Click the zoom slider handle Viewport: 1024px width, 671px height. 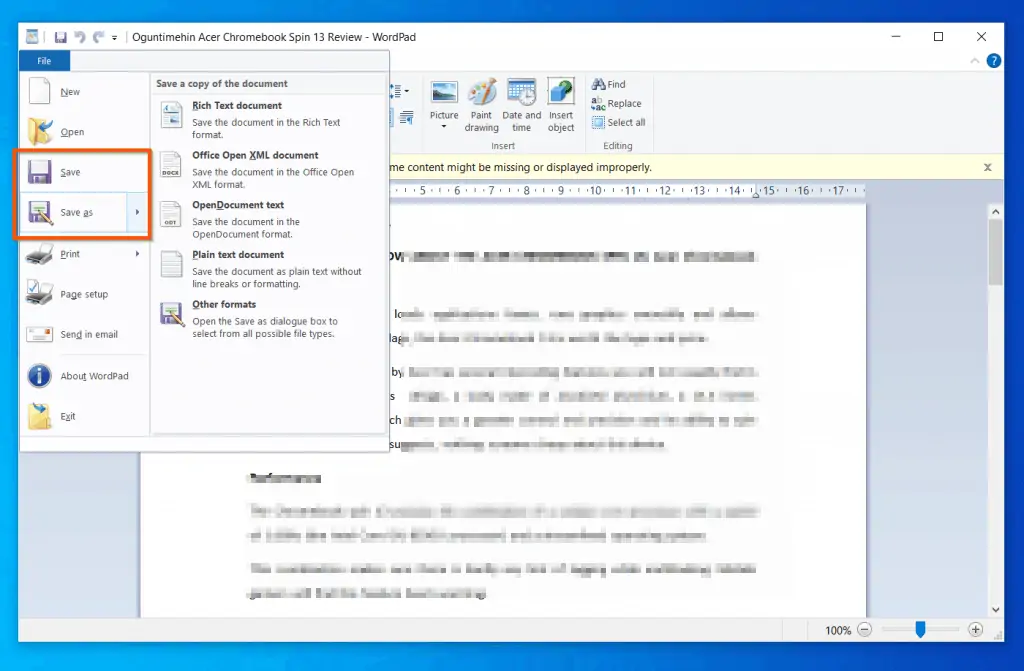pos(920,630)
